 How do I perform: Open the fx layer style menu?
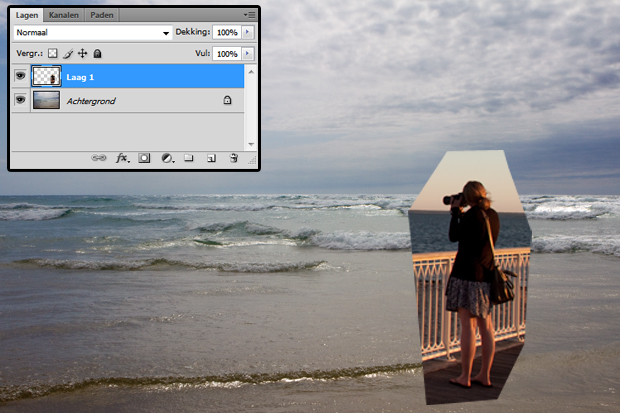[122, 158]
